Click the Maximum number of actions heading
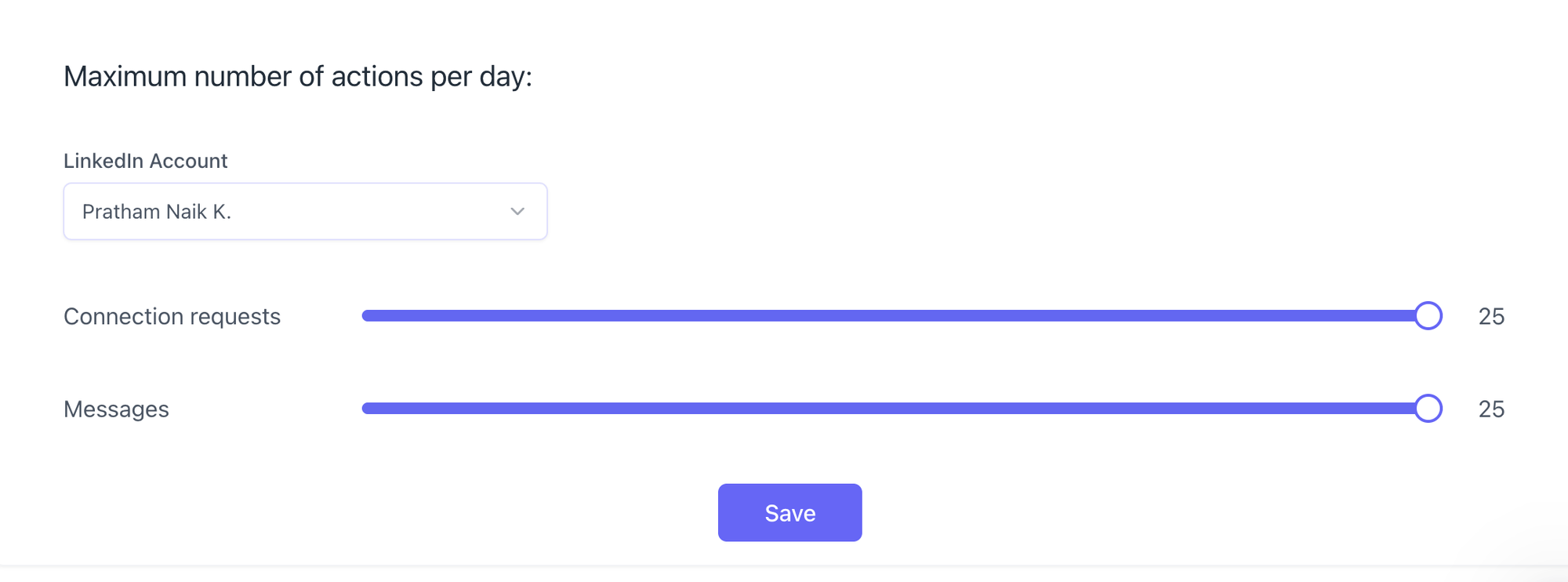Screen dimensions: 1568x582 (298, 77)
